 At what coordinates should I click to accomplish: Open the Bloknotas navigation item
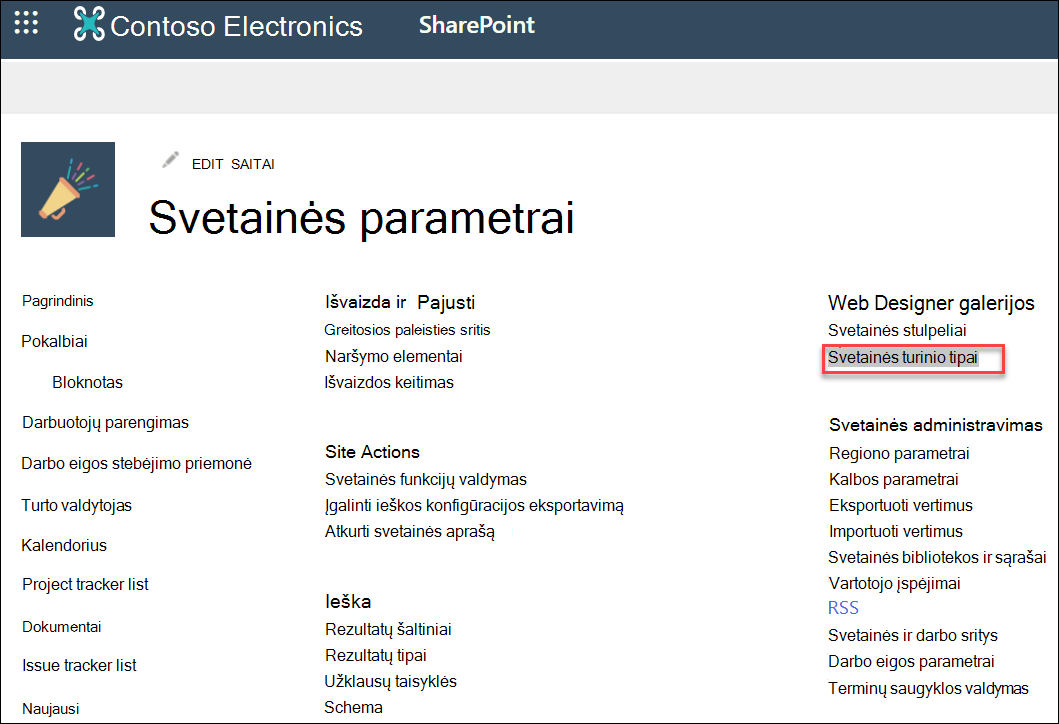pyautogui.click(x=87, y=382)
